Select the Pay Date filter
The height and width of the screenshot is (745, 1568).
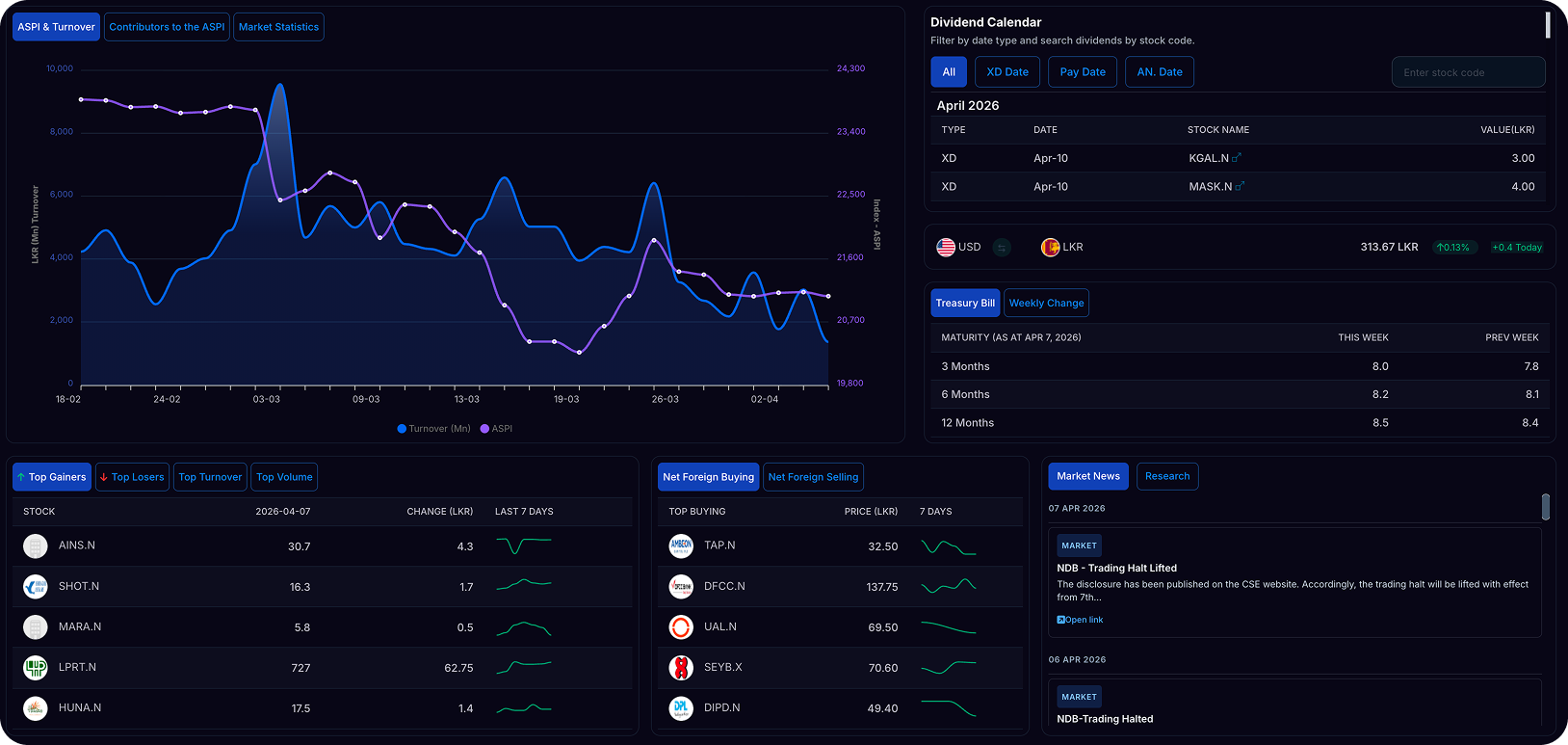tap(1083, 72)
